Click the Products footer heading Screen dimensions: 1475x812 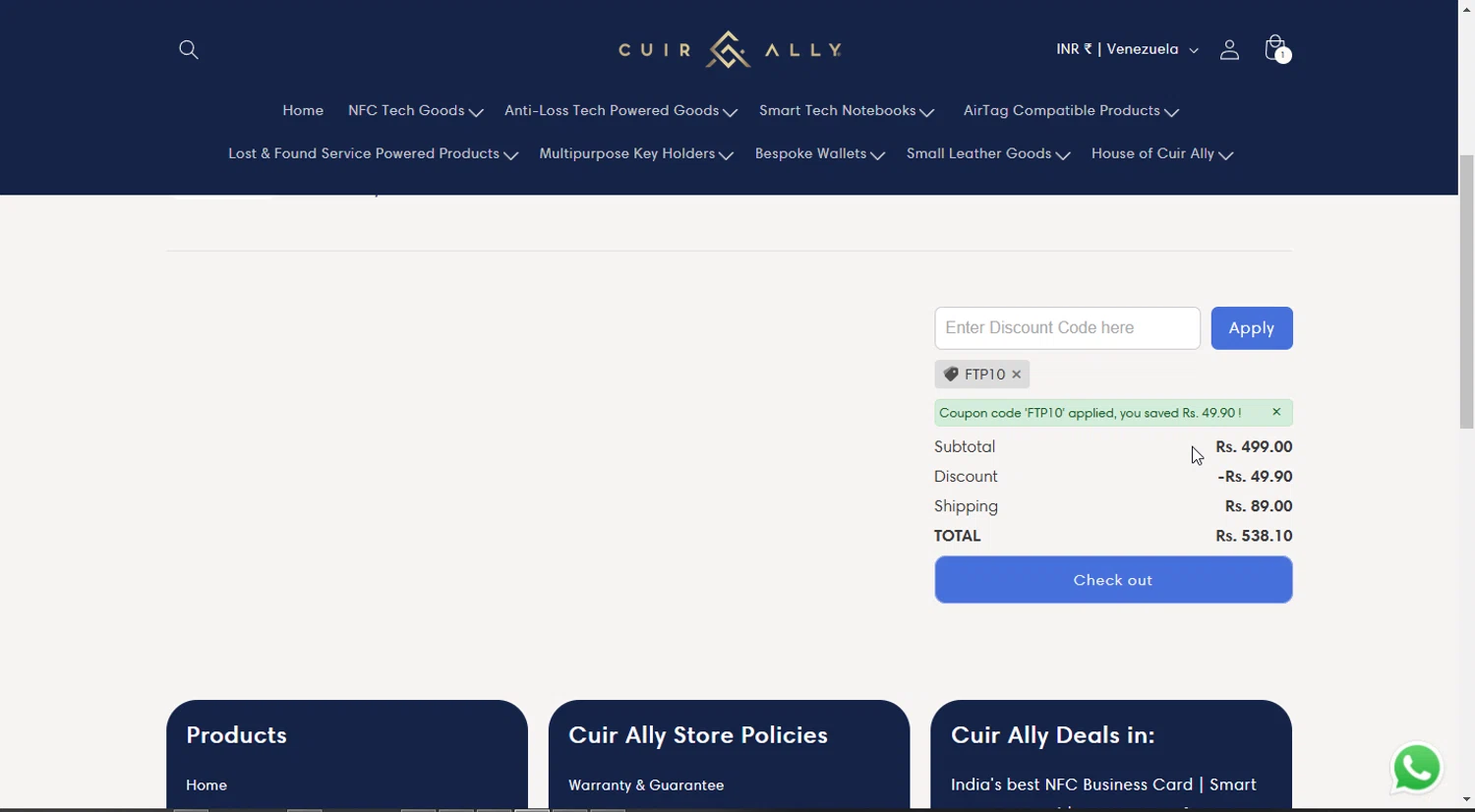click(x=236, y=735)
